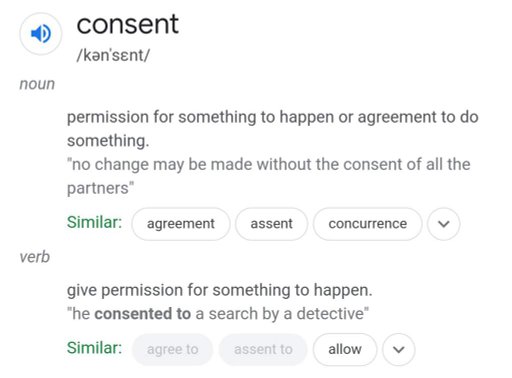Viewport: 512px width, 378px height.
Task: Click the phonetic spelling /kən'sɛnt/
Action: [x=113, y=55]
